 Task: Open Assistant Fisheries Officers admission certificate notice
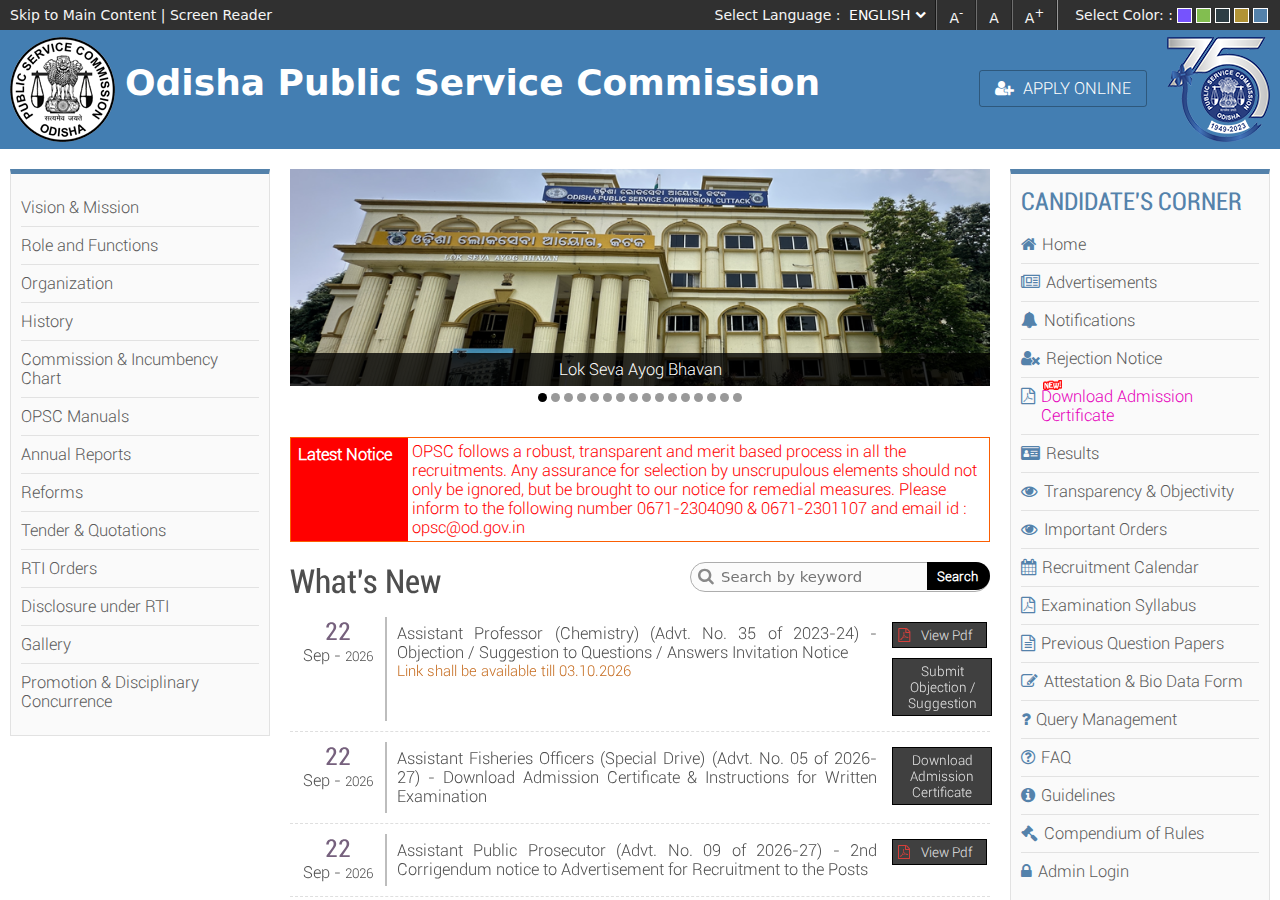[637, 778]
